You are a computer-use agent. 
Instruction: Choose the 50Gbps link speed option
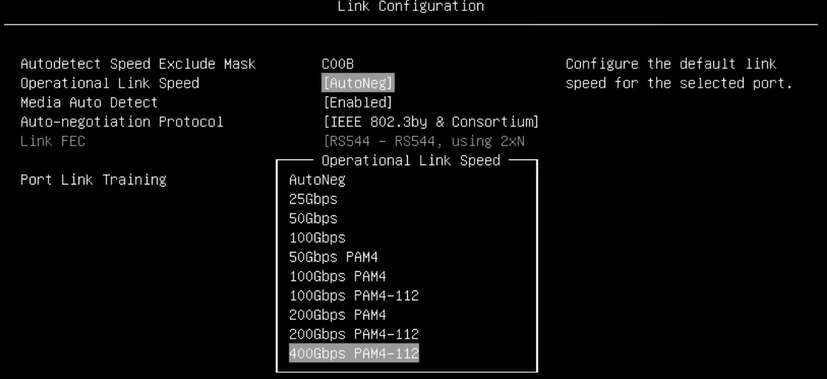click(x=313, y=218)
